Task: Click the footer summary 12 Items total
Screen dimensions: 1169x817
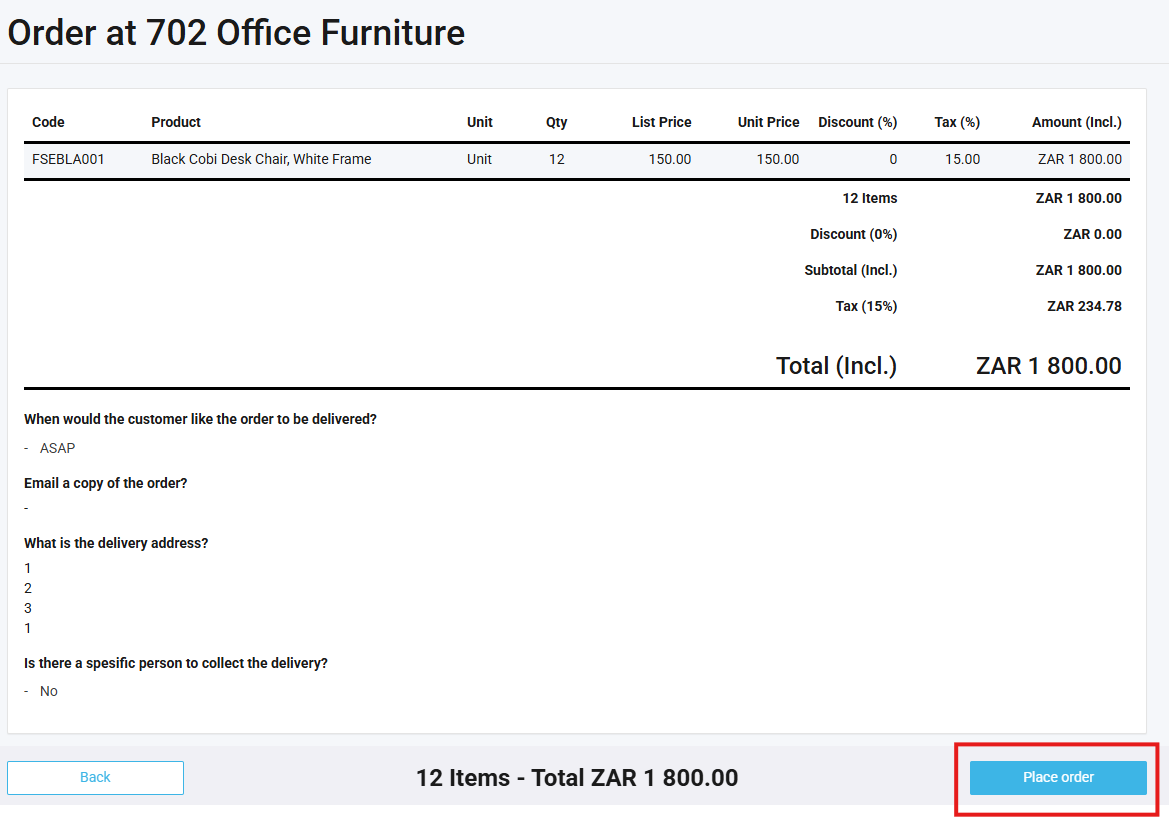Action: [x=577, y=778]
